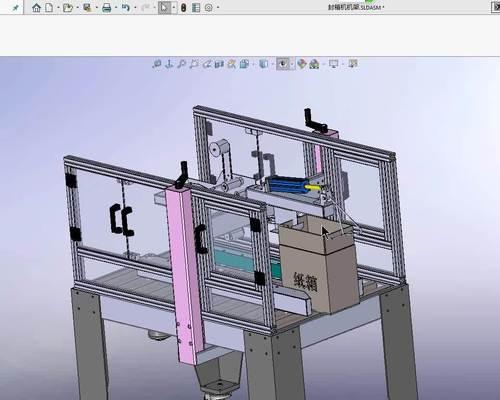Image resolution: width=500 pixels, height=400 pixels.
Task: Expand the Select tool dropdown arrow
Action: pyautogui.click(x=174, y=8)
